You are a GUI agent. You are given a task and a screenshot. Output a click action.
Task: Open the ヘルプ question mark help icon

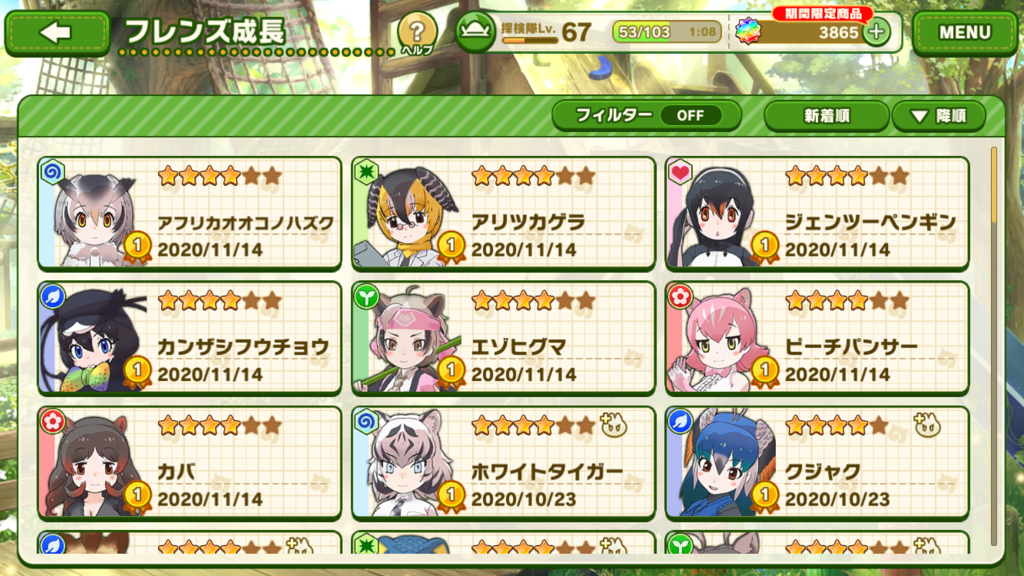pyautogui.click(x=417, y=33)
